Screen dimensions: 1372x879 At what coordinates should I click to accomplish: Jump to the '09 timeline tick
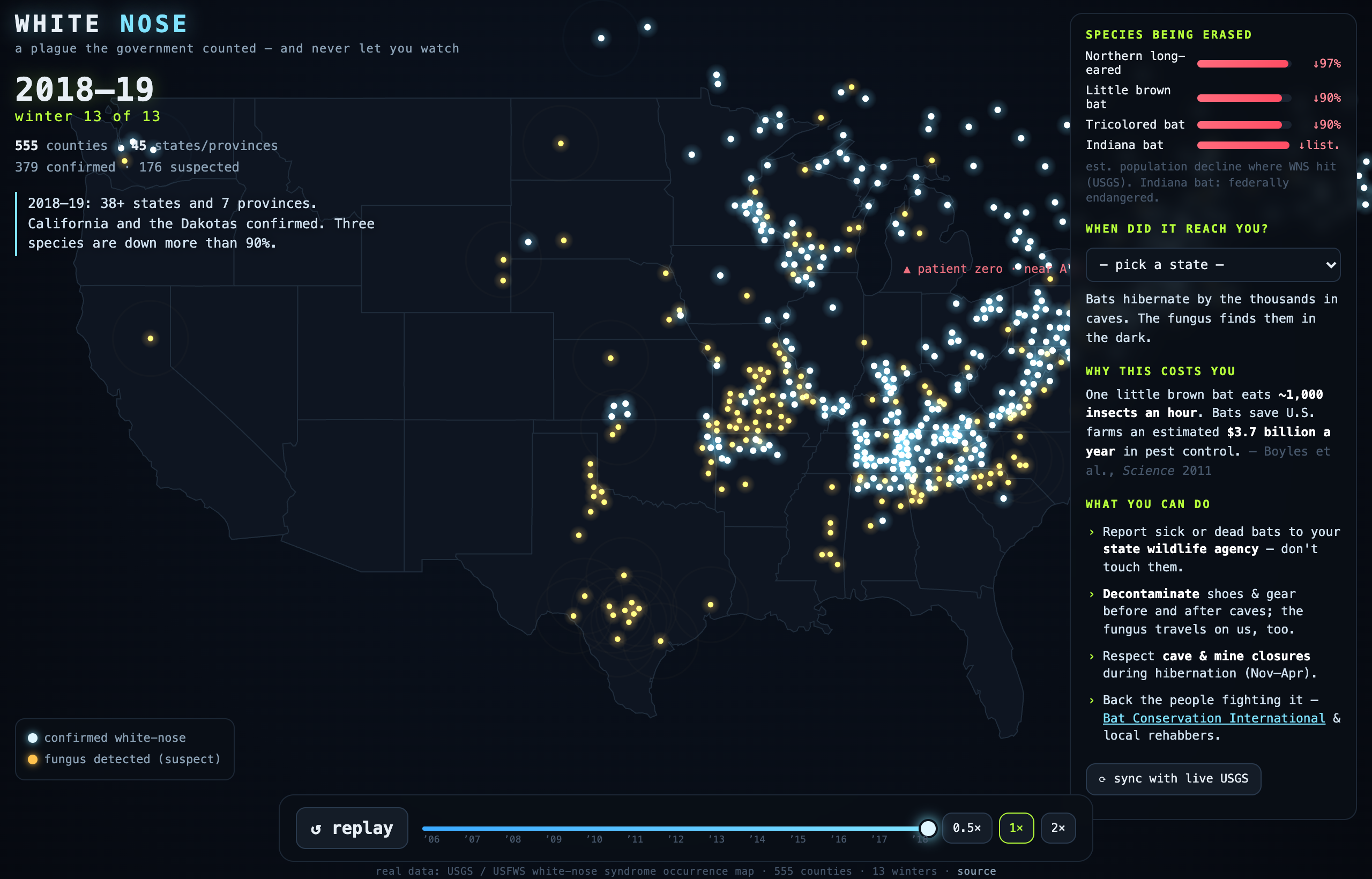pos(553,839)
